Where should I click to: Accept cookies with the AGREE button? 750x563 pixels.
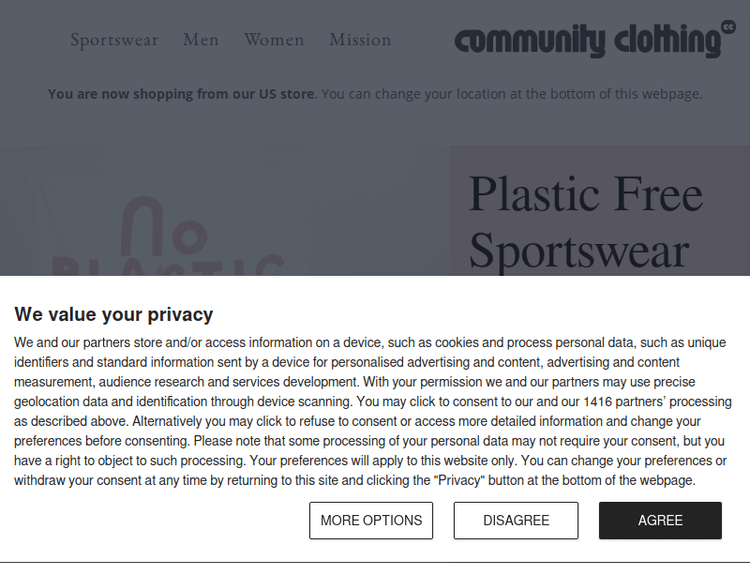click(x=660, y=520)
